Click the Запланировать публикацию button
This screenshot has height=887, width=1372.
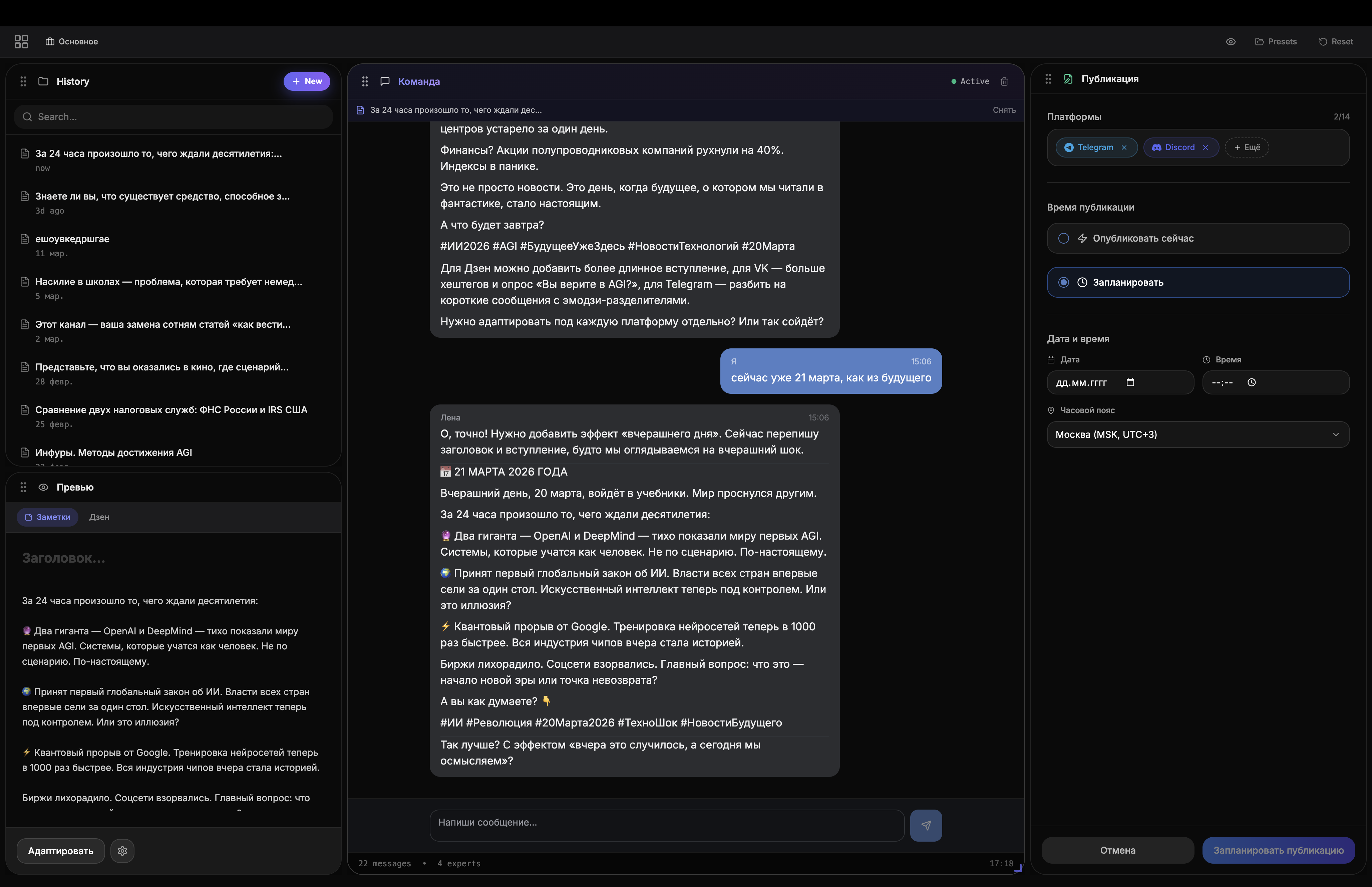click(x=1278, y=850)
